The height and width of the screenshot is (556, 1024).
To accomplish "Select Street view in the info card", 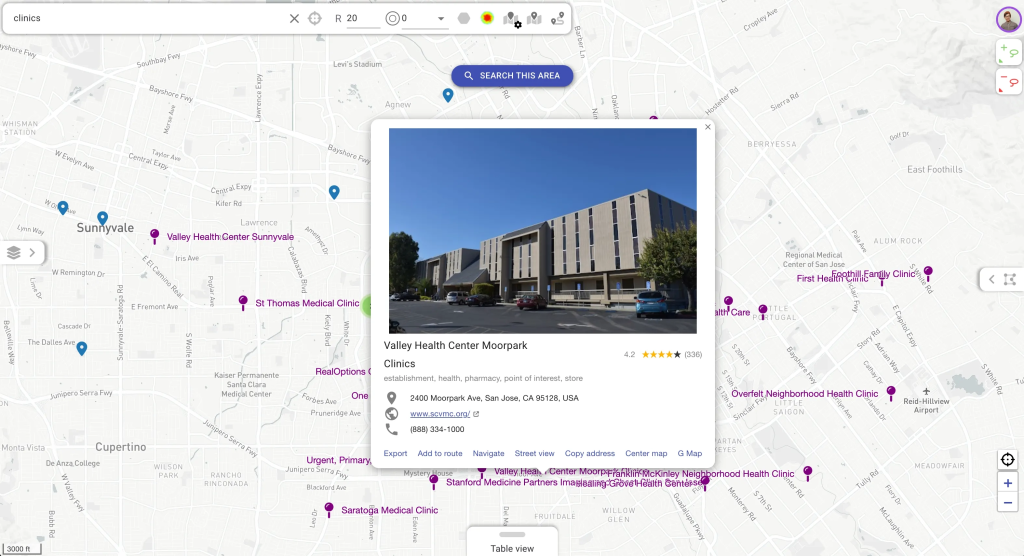I will [534, 454].
